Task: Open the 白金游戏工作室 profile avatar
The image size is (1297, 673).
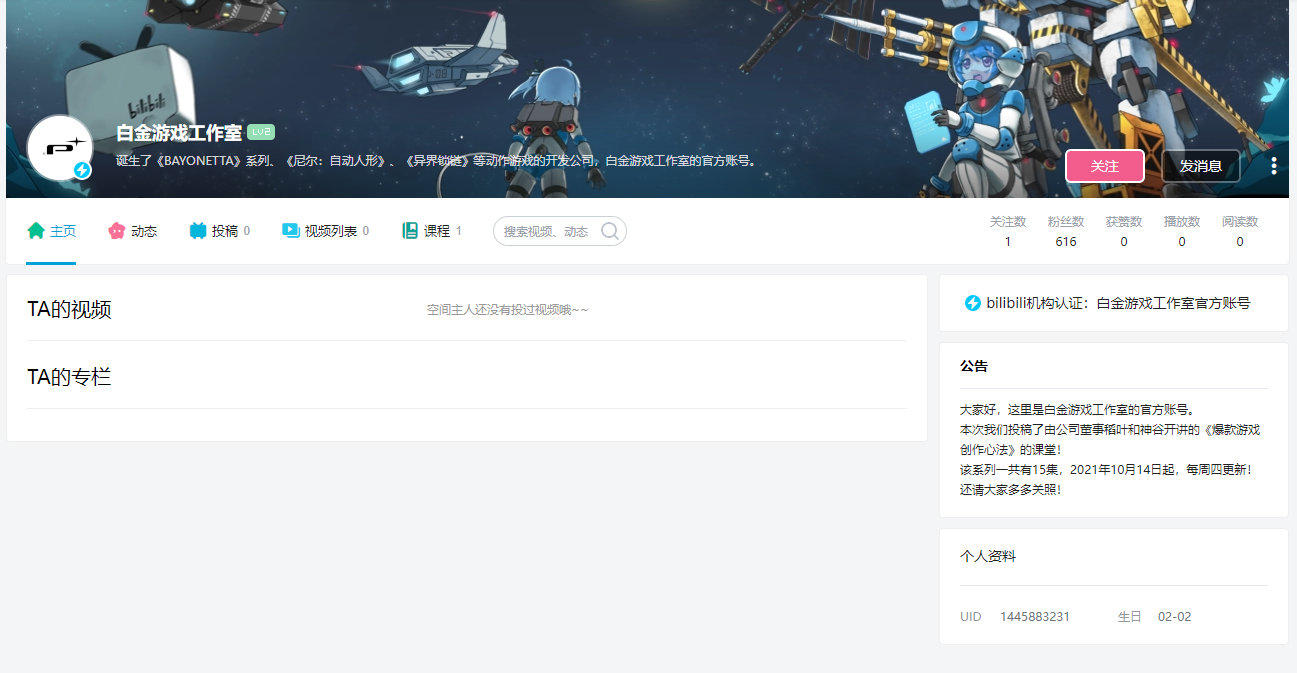Action: [x=60, y=147]
